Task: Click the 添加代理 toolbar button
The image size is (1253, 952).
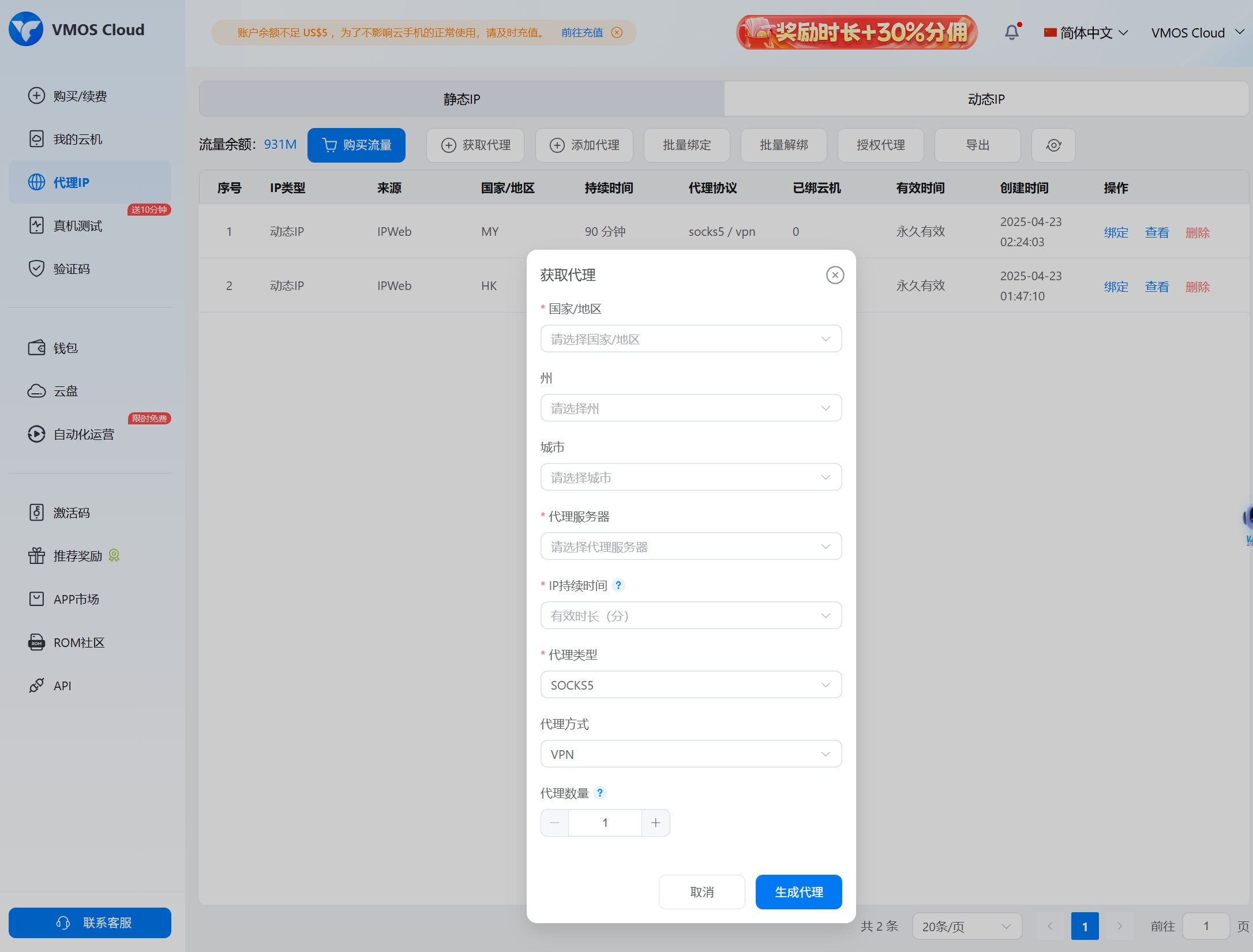Action: [584, 145]
